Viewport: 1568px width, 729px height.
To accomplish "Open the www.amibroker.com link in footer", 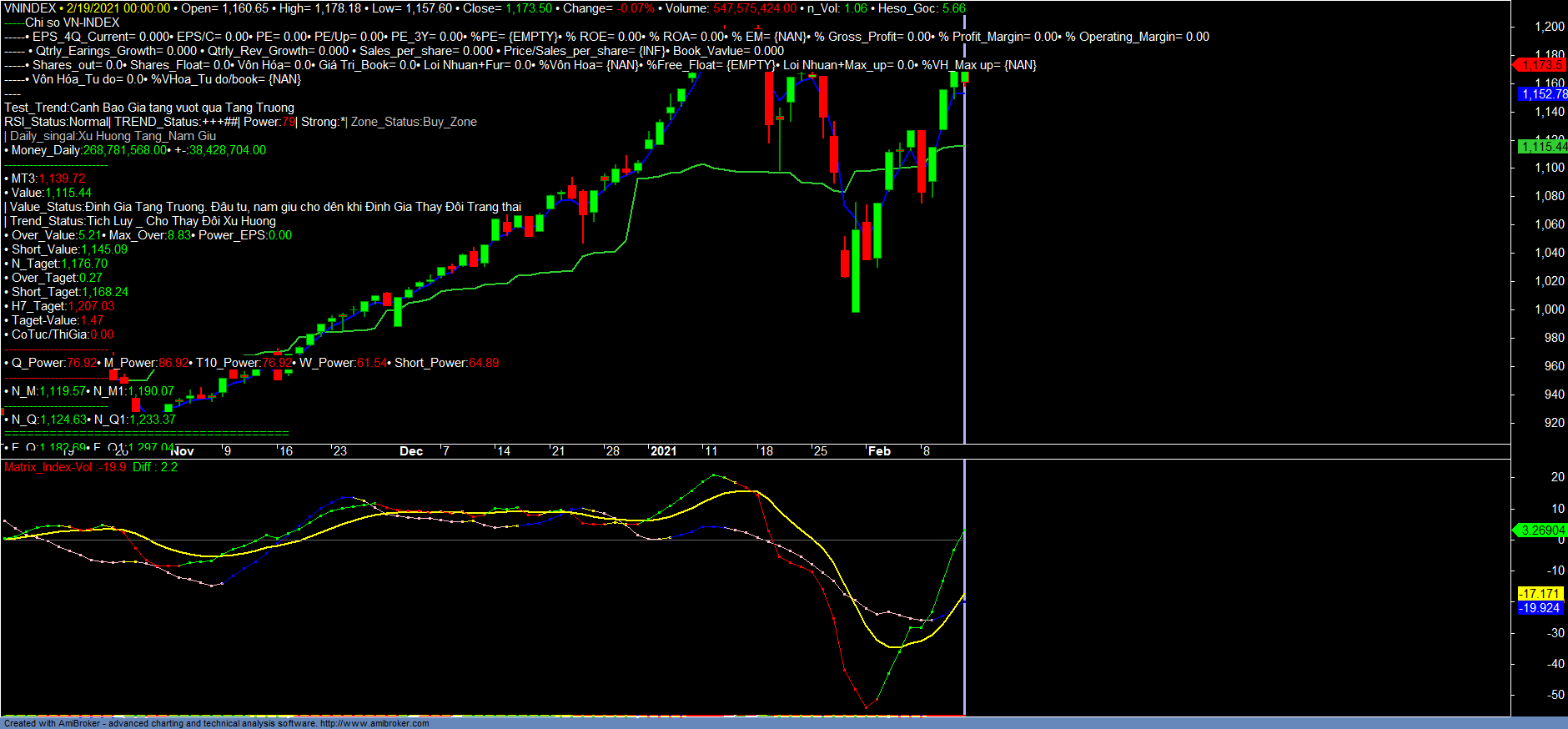I will [x=374, y=723].
